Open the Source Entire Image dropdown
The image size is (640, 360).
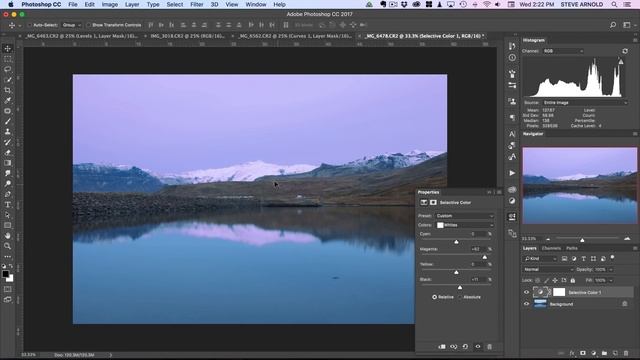point(585,102)
